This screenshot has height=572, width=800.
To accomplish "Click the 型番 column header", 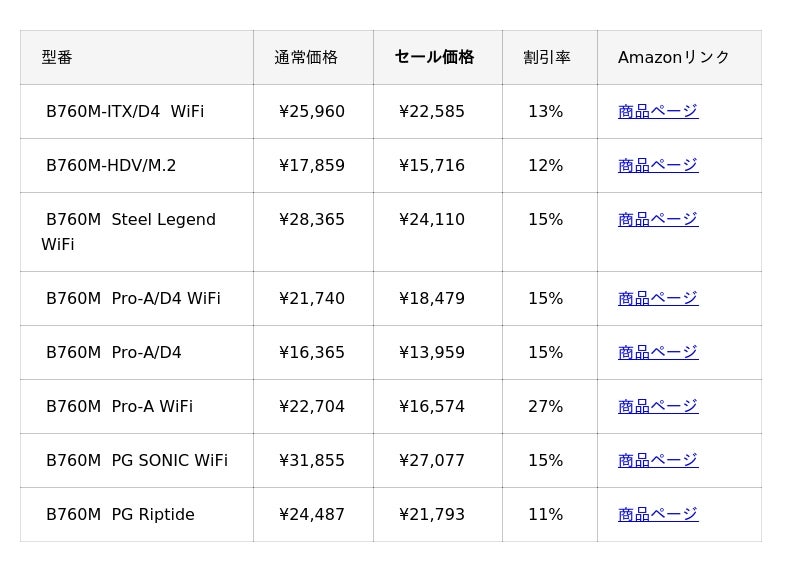I will (x=57, y=57).
